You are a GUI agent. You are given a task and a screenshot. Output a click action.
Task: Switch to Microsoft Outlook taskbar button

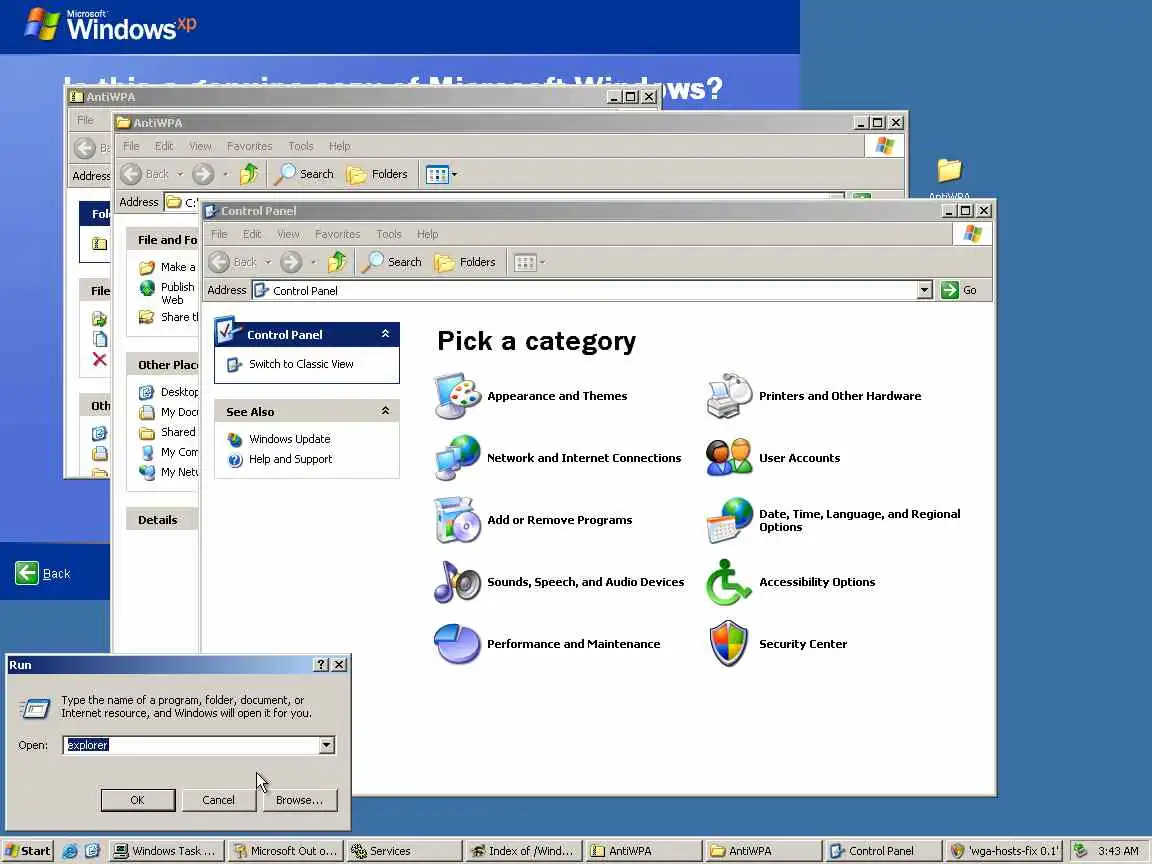pos(284,851)
